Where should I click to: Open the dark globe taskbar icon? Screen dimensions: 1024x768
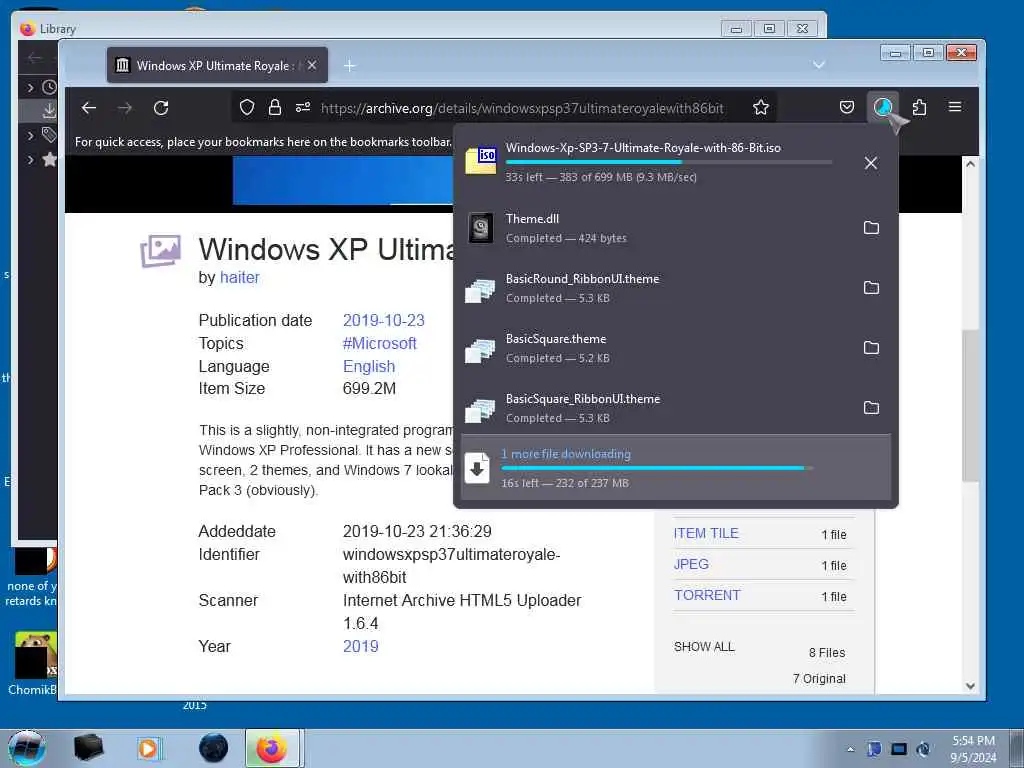click(x=214, y=748)
